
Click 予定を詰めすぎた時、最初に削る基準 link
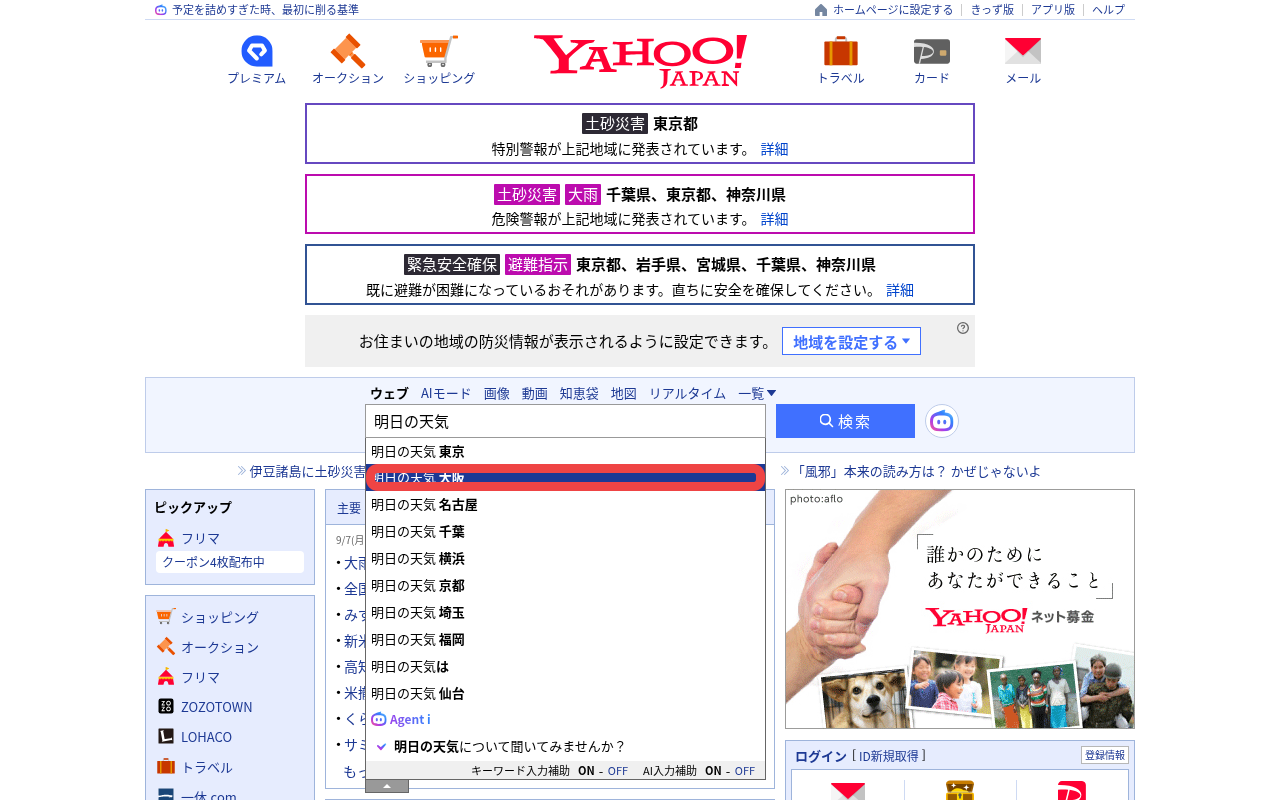(265, 10)
